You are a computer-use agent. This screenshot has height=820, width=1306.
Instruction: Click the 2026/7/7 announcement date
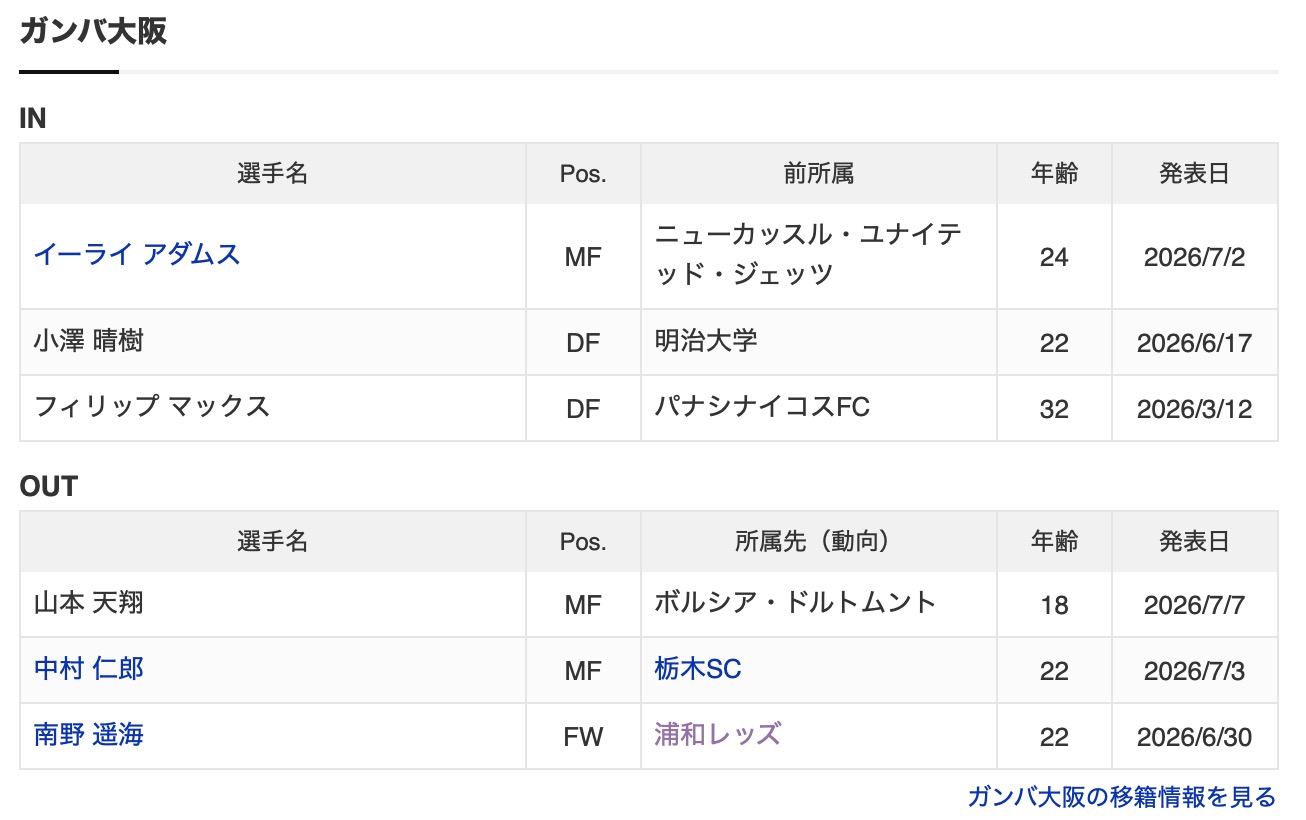(x=1195, y=605)
